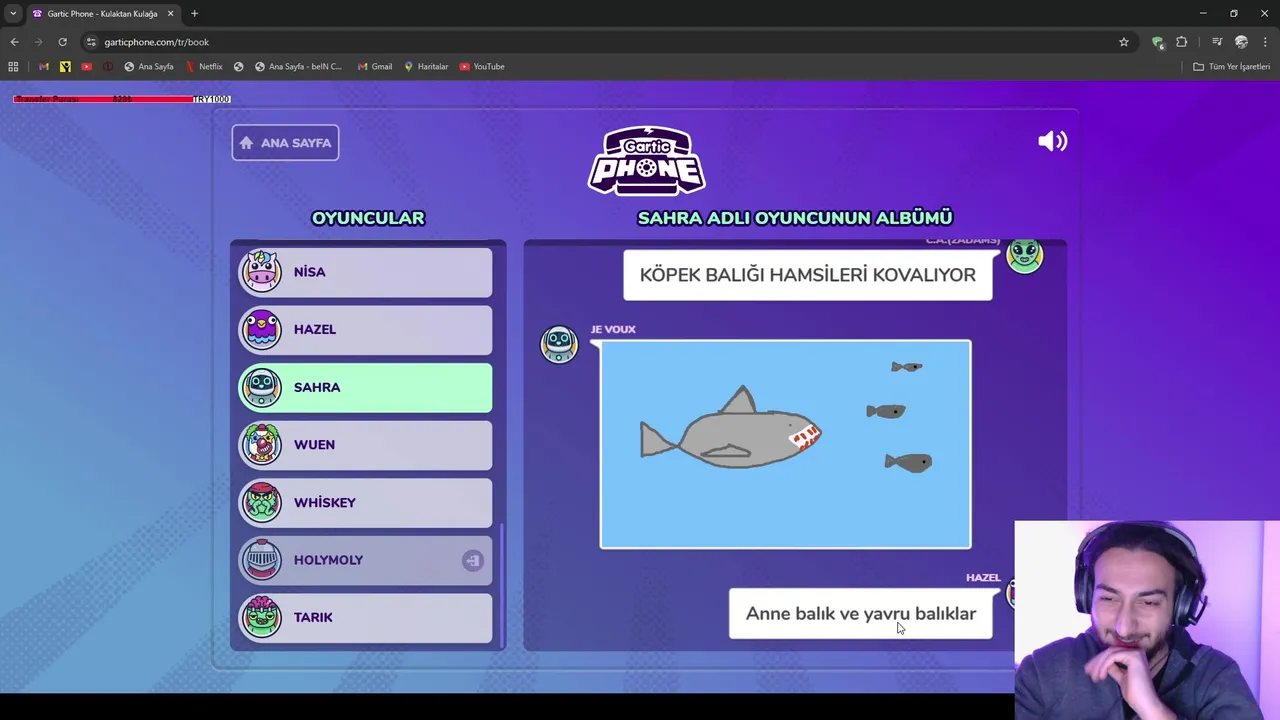Viewport: 1280px width, 720px height.
Task: Open the Tüm Yer İşaretleri folder
Action: (x=1231, y=67)
